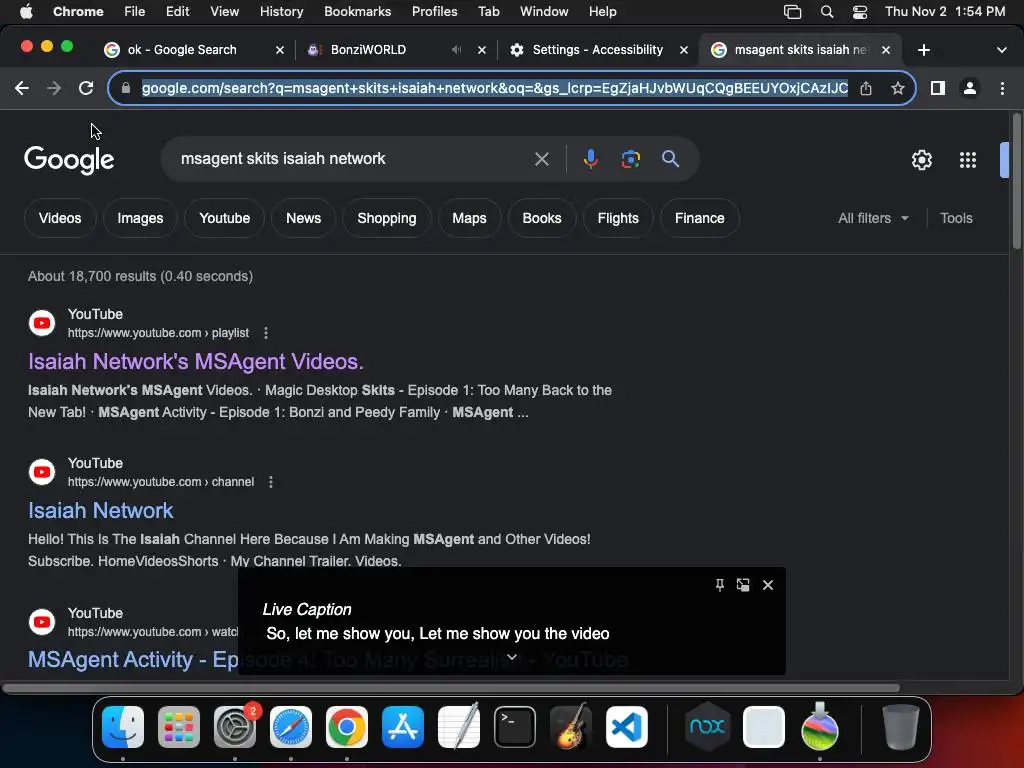Filter results by Shopping

point(387,218)
